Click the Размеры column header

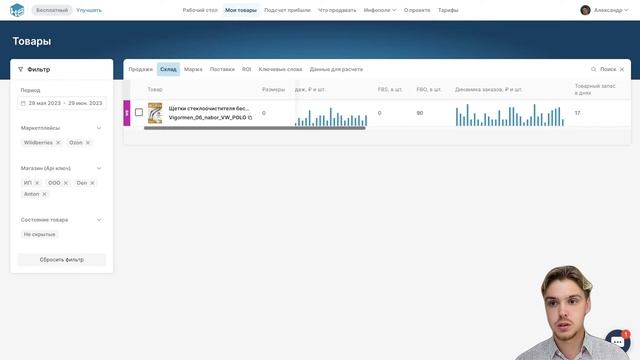273,89
